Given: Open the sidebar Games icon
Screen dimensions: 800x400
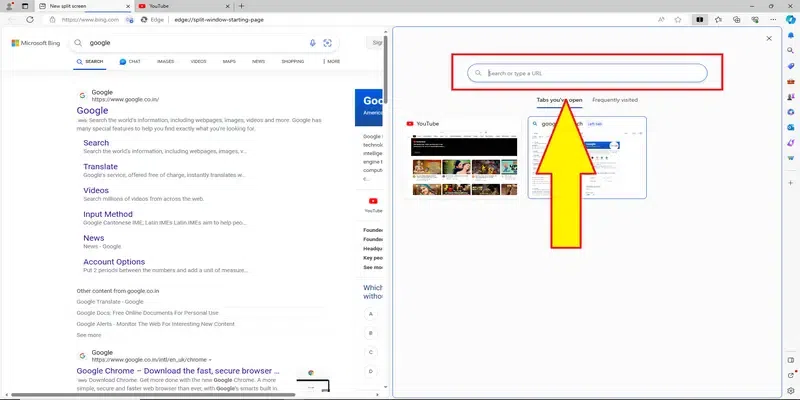Looking at the screenshot, I should click(791, 96).
